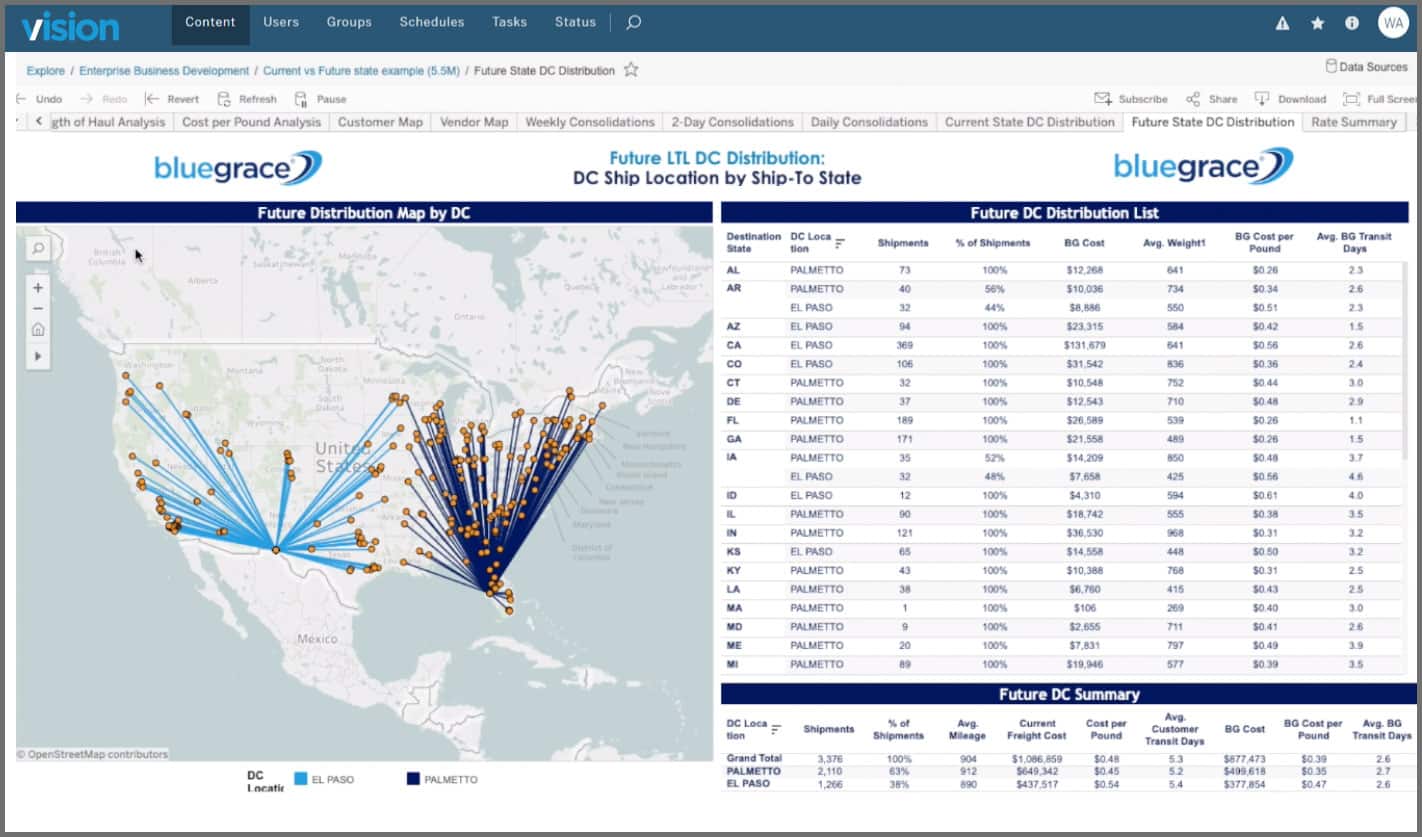Click the $877,473 BG Cost total
Screen dimensions: 1422x837
pyautogui.click(x=1244, y=759)
